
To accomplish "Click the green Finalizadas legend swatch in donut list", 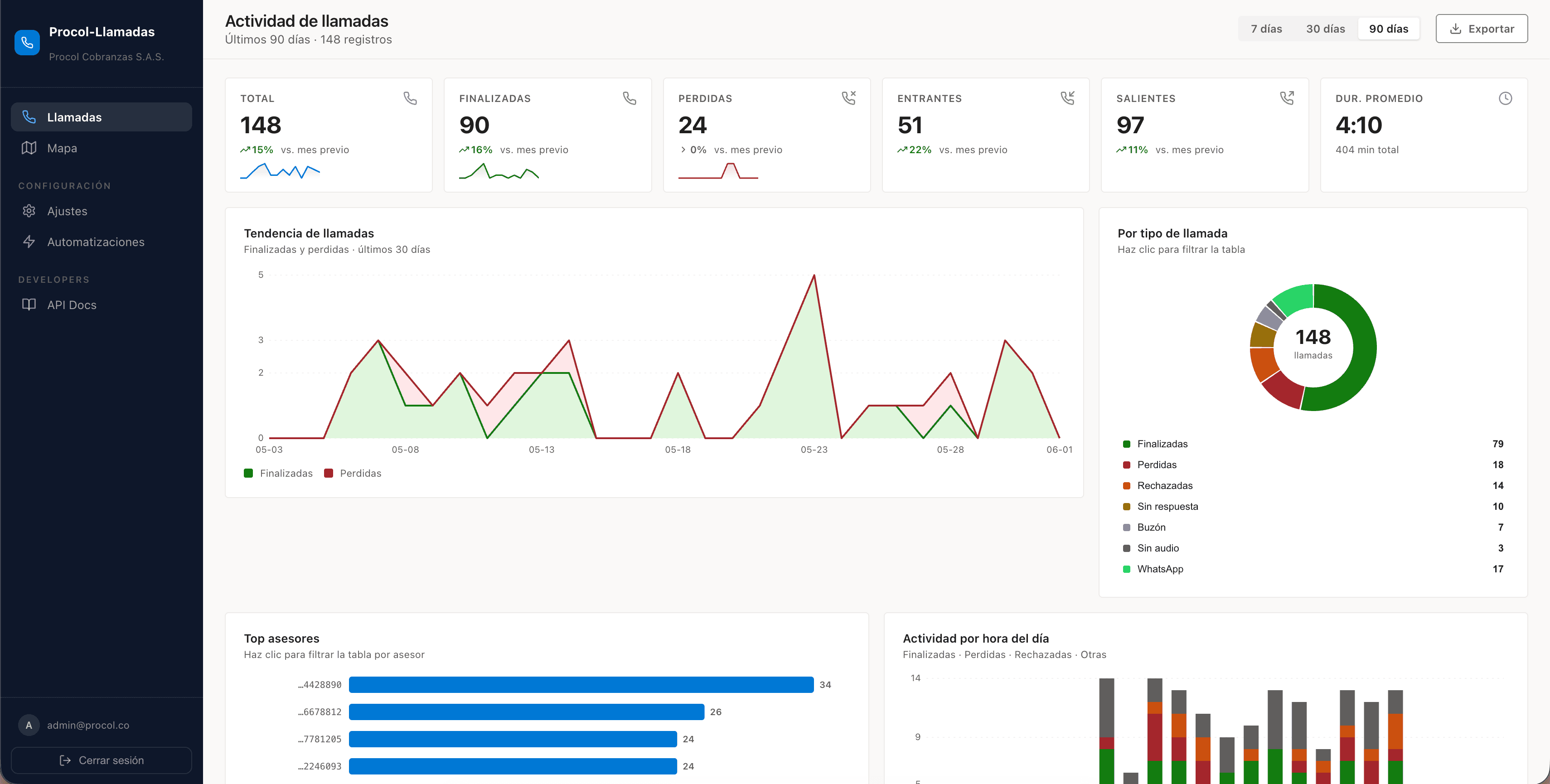I will [1126, 444].
